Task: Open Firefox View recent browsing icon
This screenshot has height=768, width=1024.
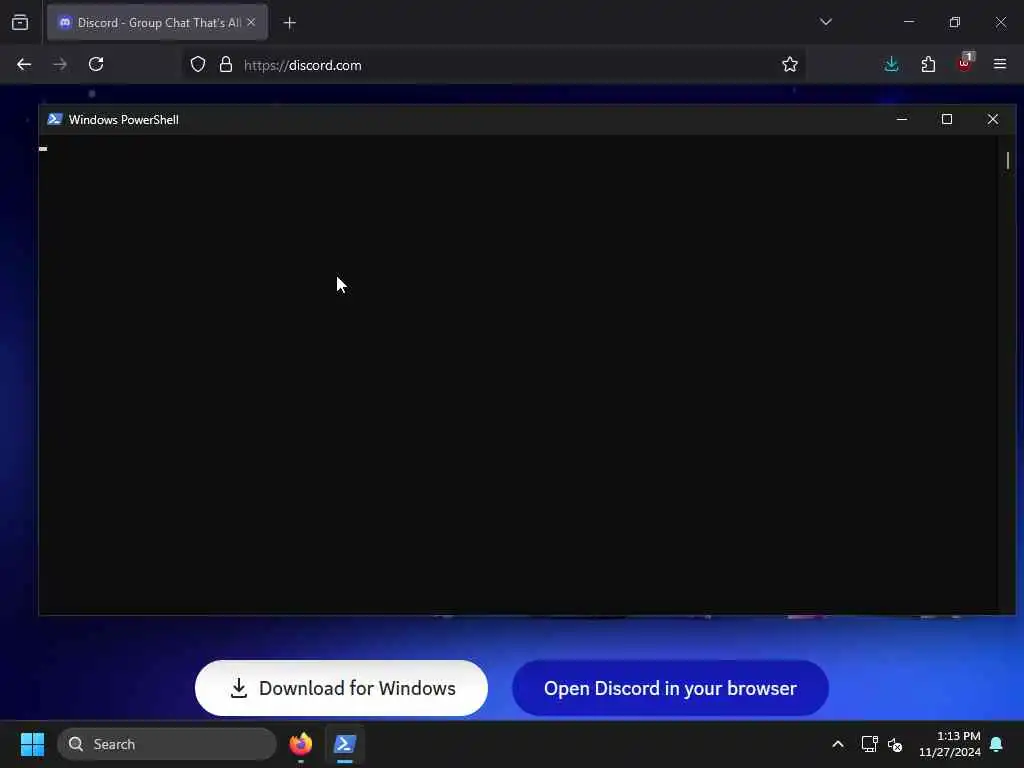Action: (20, 23)
